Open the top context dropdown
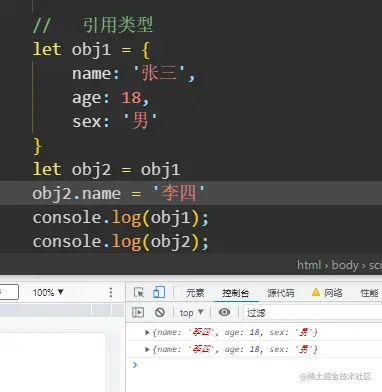This screenshot has width=382, height=392. (191, 313)
